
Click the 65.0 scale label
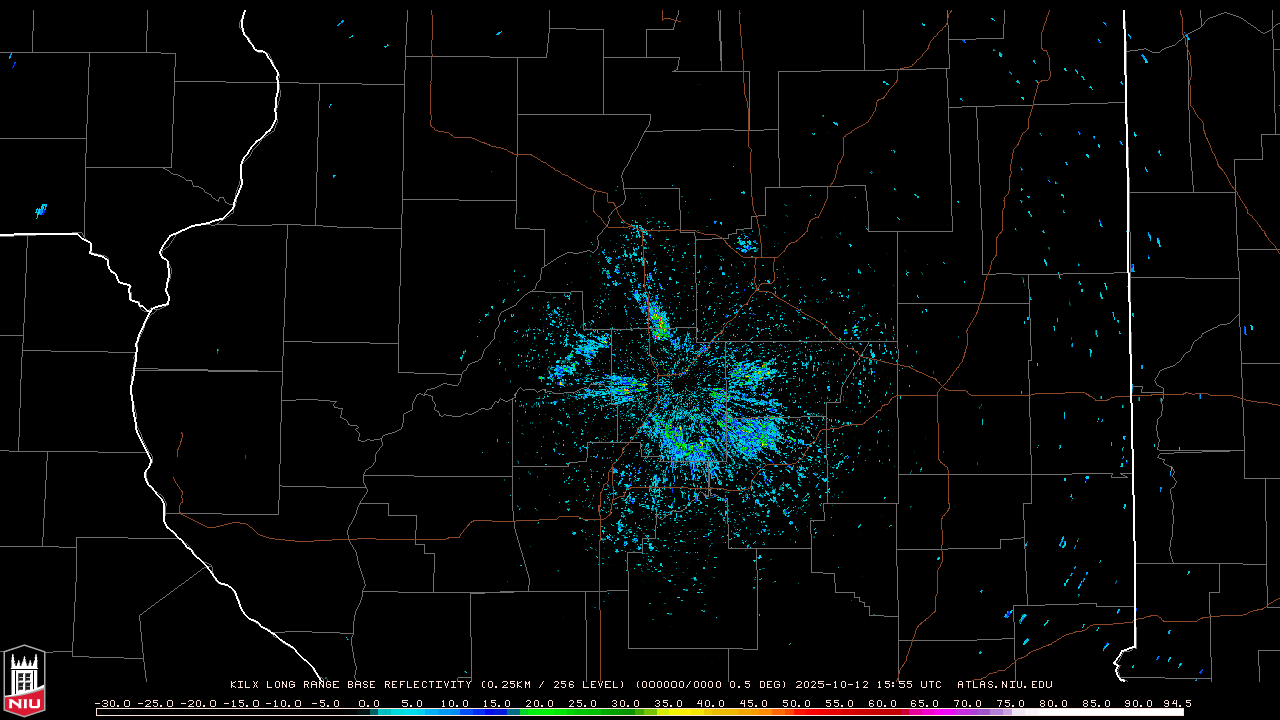click(923, 703)
